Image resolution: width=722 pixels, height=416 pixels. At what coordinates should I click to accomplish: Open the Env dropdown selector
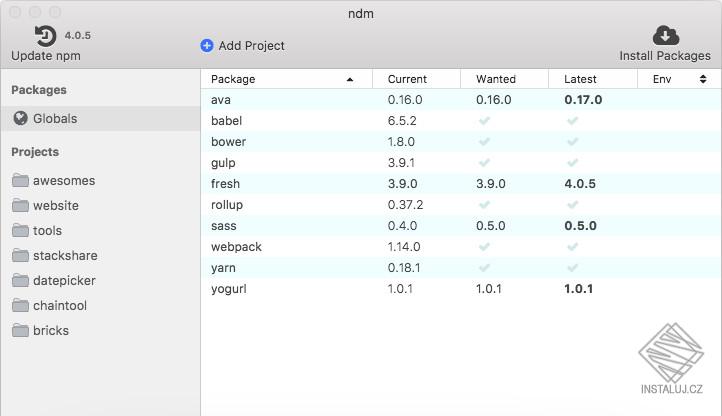tap(702, 79)
